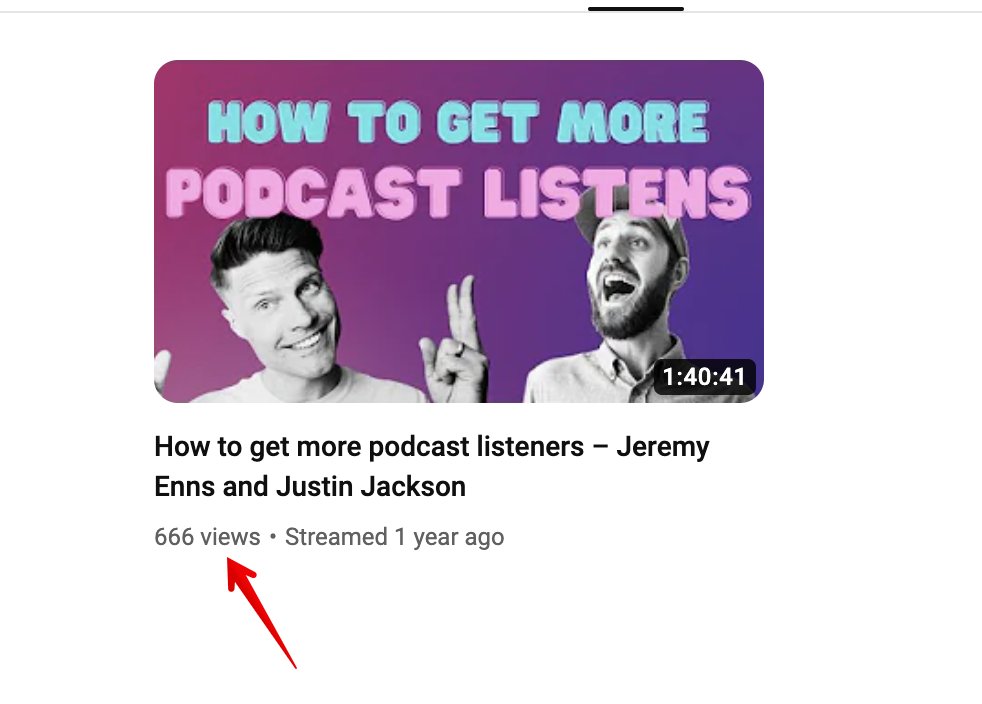Click the red arrow's pointed head
The image size is (982, 704).
(239, 573)
